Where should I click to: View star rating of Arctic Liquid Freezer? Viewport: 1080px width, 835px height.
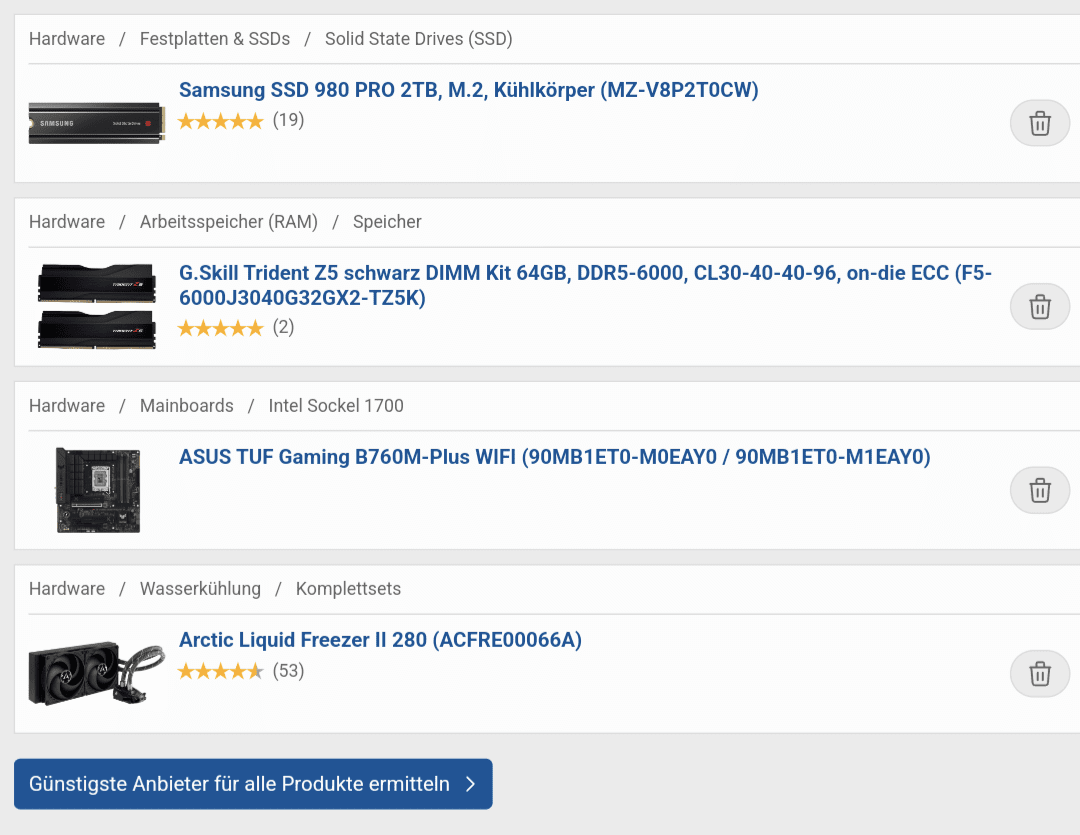(x=220, y=671)
